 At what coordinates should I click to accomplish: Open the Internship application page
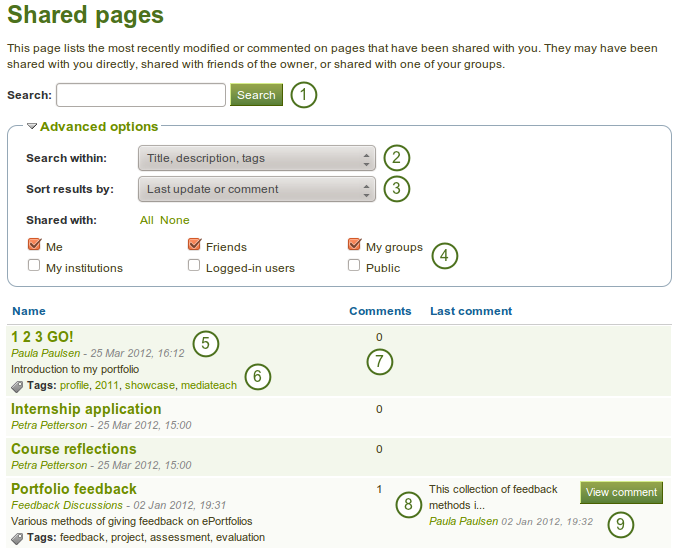click(86, 409)
